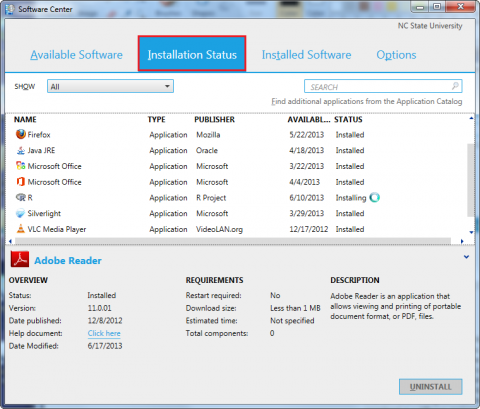Select the Installation Status tab

click(192, 54)
